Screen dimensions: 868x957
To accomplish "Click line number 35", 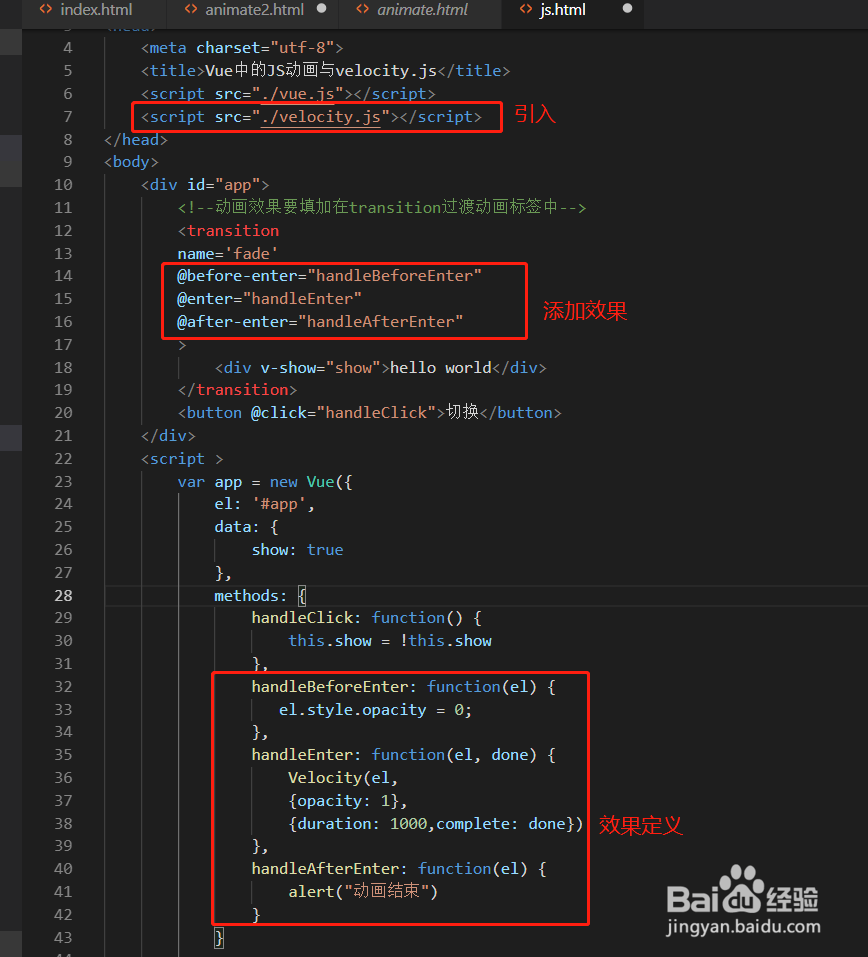I will [63, 755].
